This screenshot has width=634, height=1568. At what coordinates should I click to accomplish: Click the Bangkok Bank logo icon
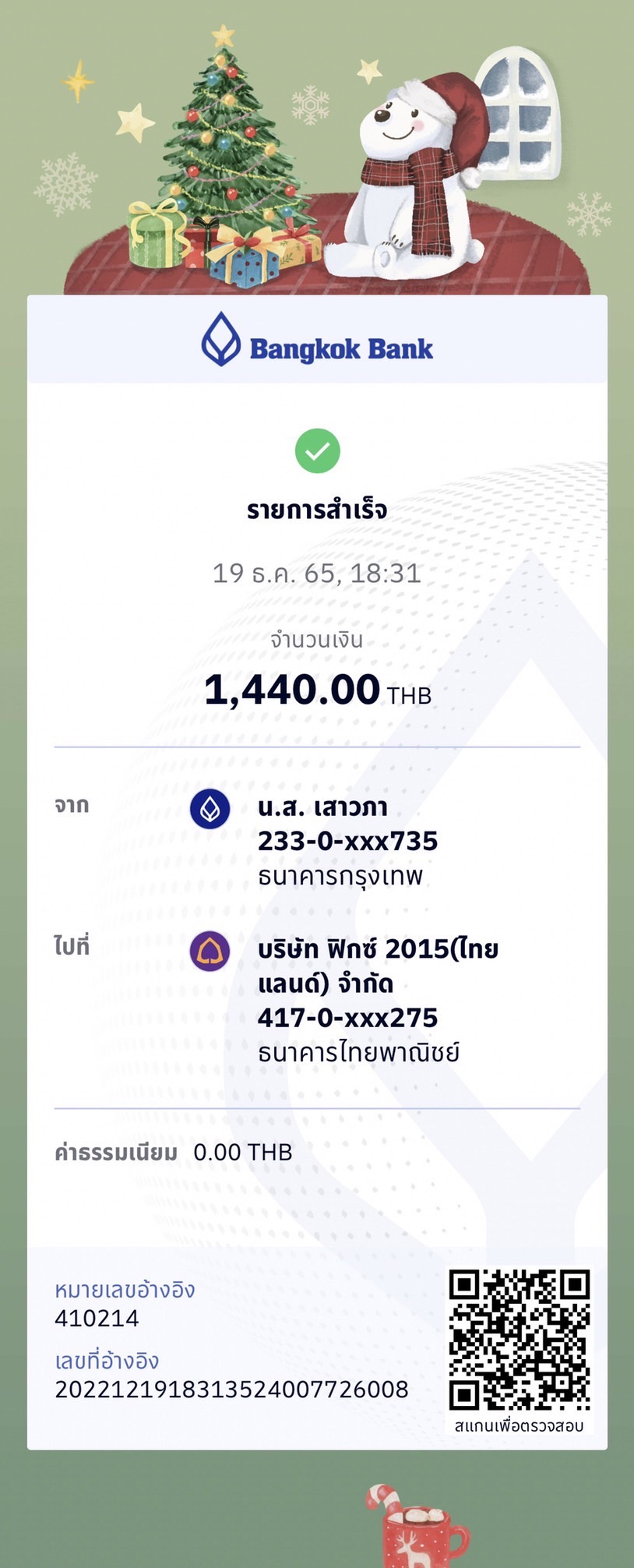tap(221, 339)
